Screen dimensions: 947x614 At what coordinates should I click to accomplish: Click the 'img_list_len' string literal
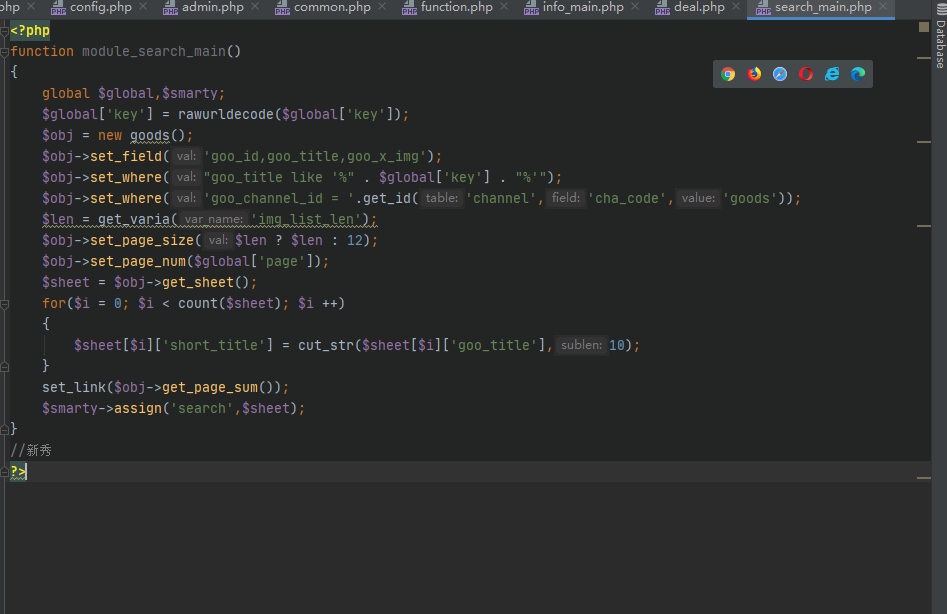coord(305,219)
